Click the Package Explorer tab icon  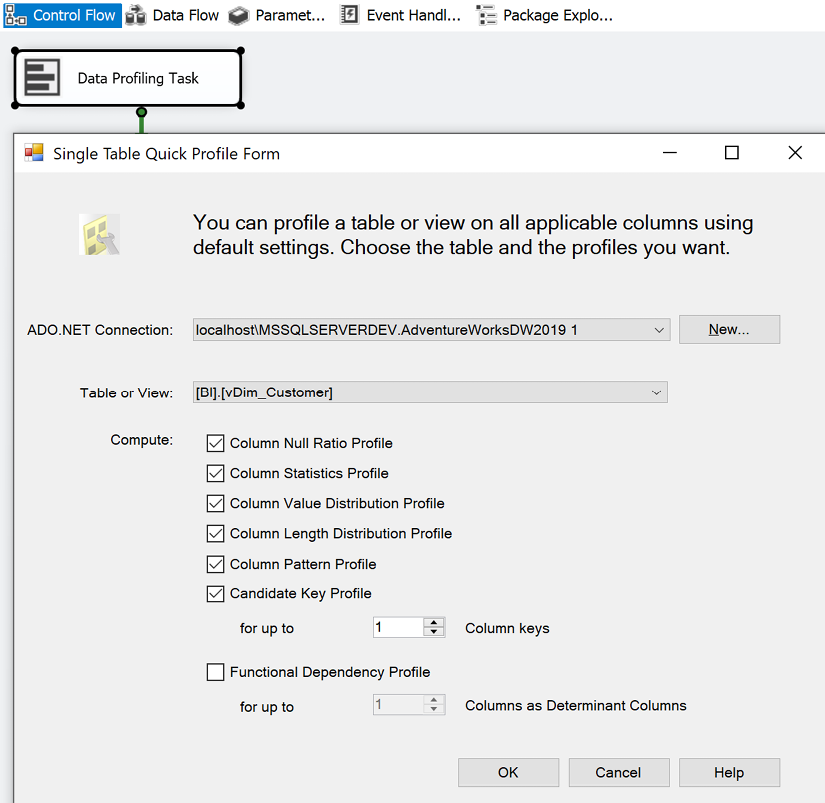click(x=486, y=15)
